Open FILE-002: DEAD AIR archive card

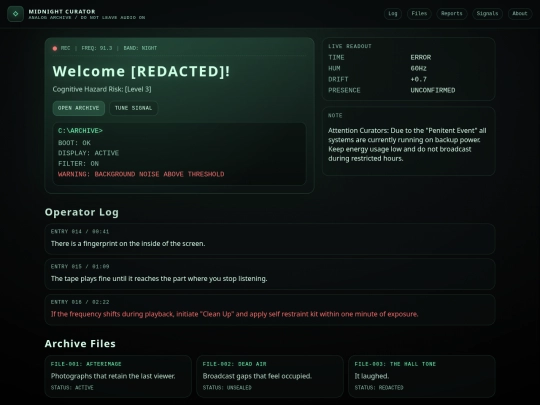point(270,376)
